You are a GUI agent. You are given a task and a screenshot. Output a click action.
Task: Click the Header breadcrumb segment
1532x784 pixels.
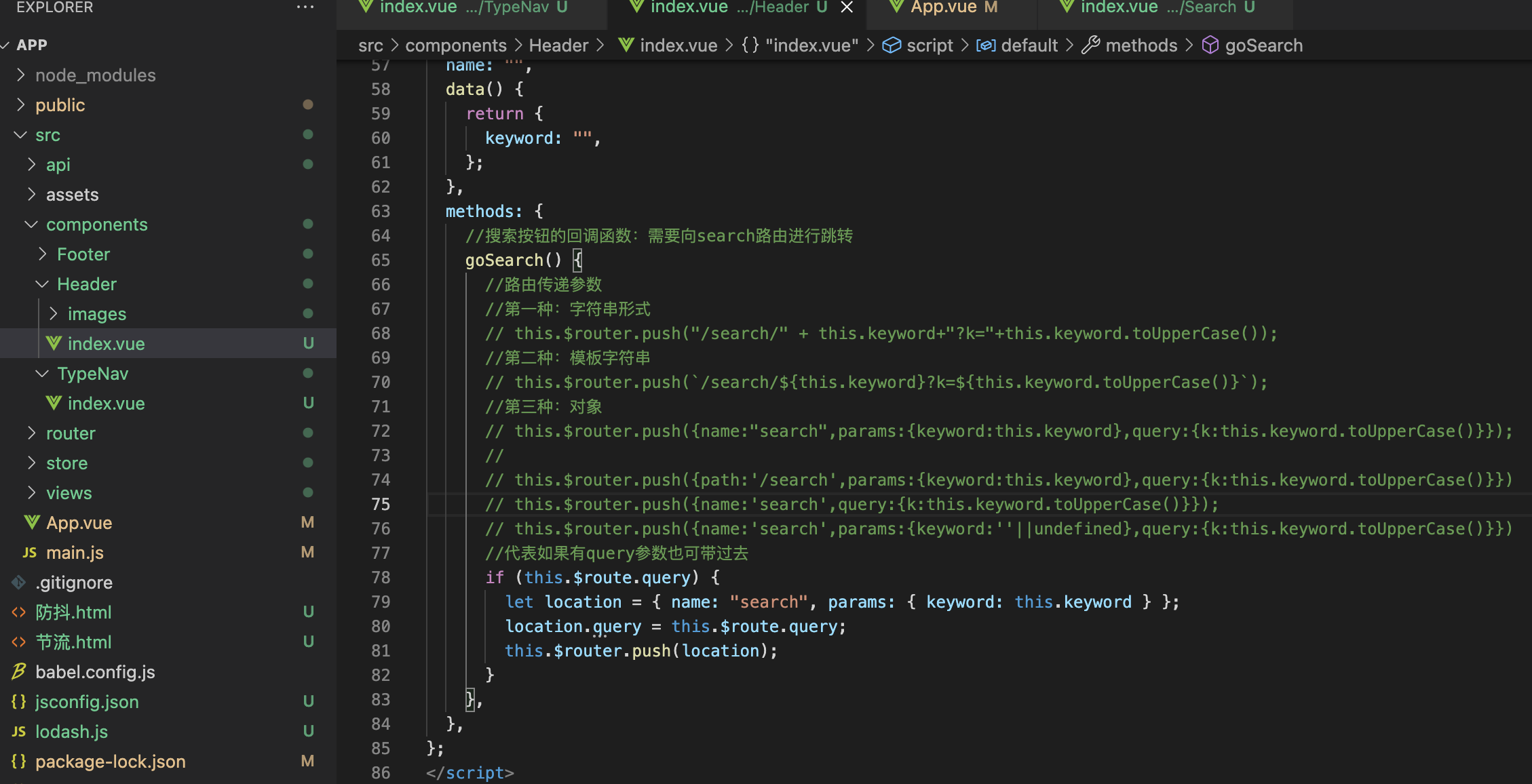[x=558, y=45]
